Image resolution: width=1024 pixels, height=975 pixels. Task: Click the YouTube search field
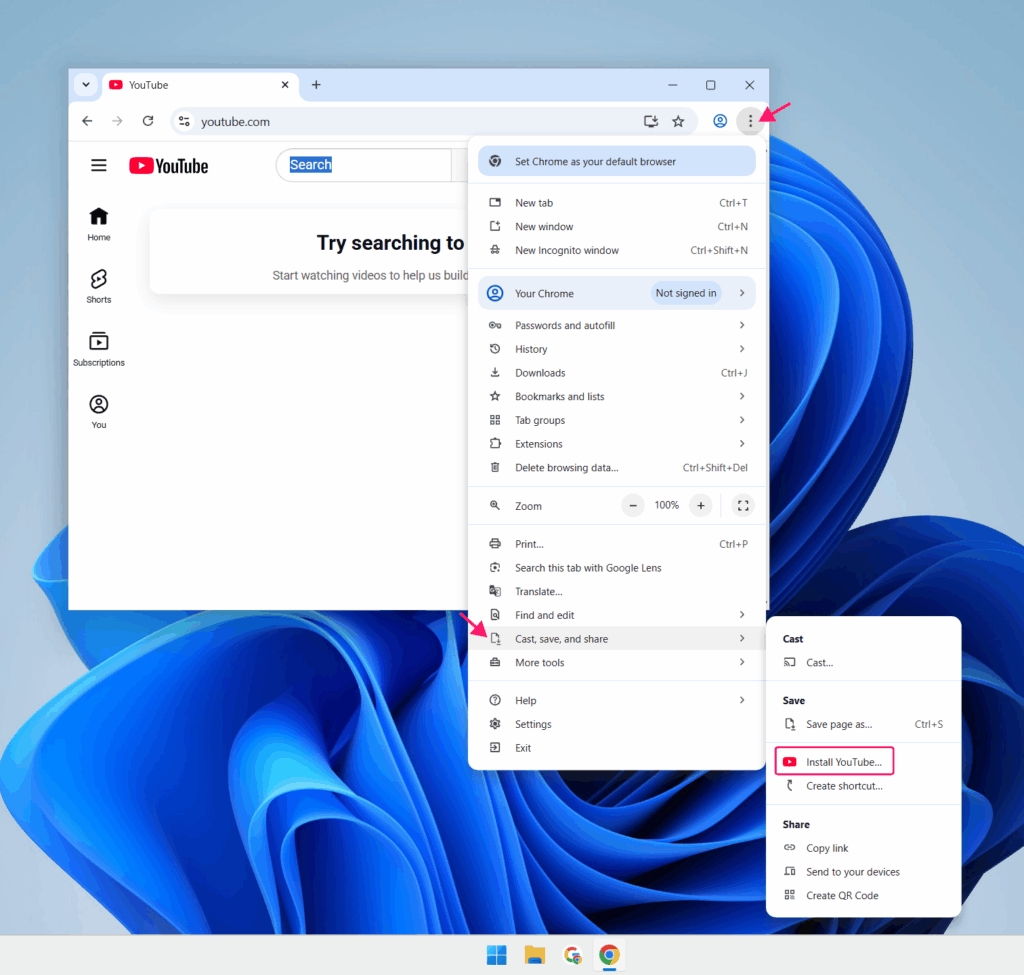(364, 165)
